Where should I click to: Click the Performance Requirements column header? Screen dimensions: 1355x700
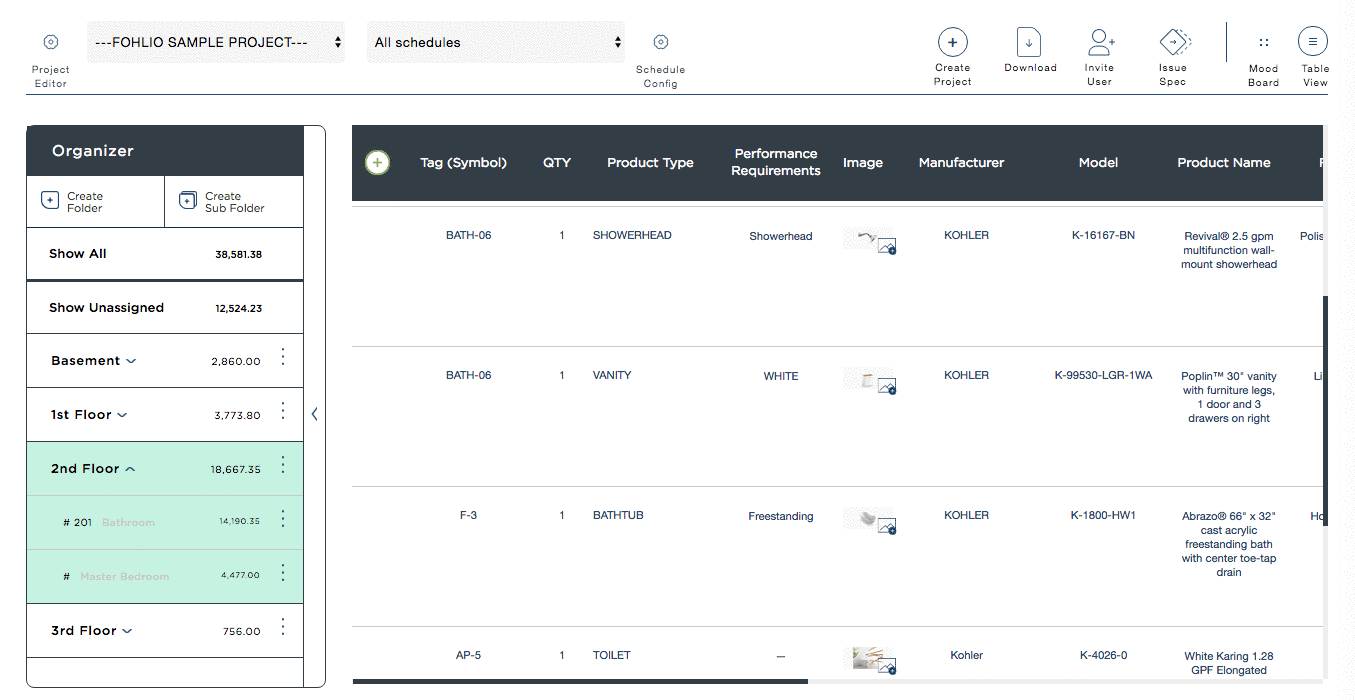click(x=776, y=162)
